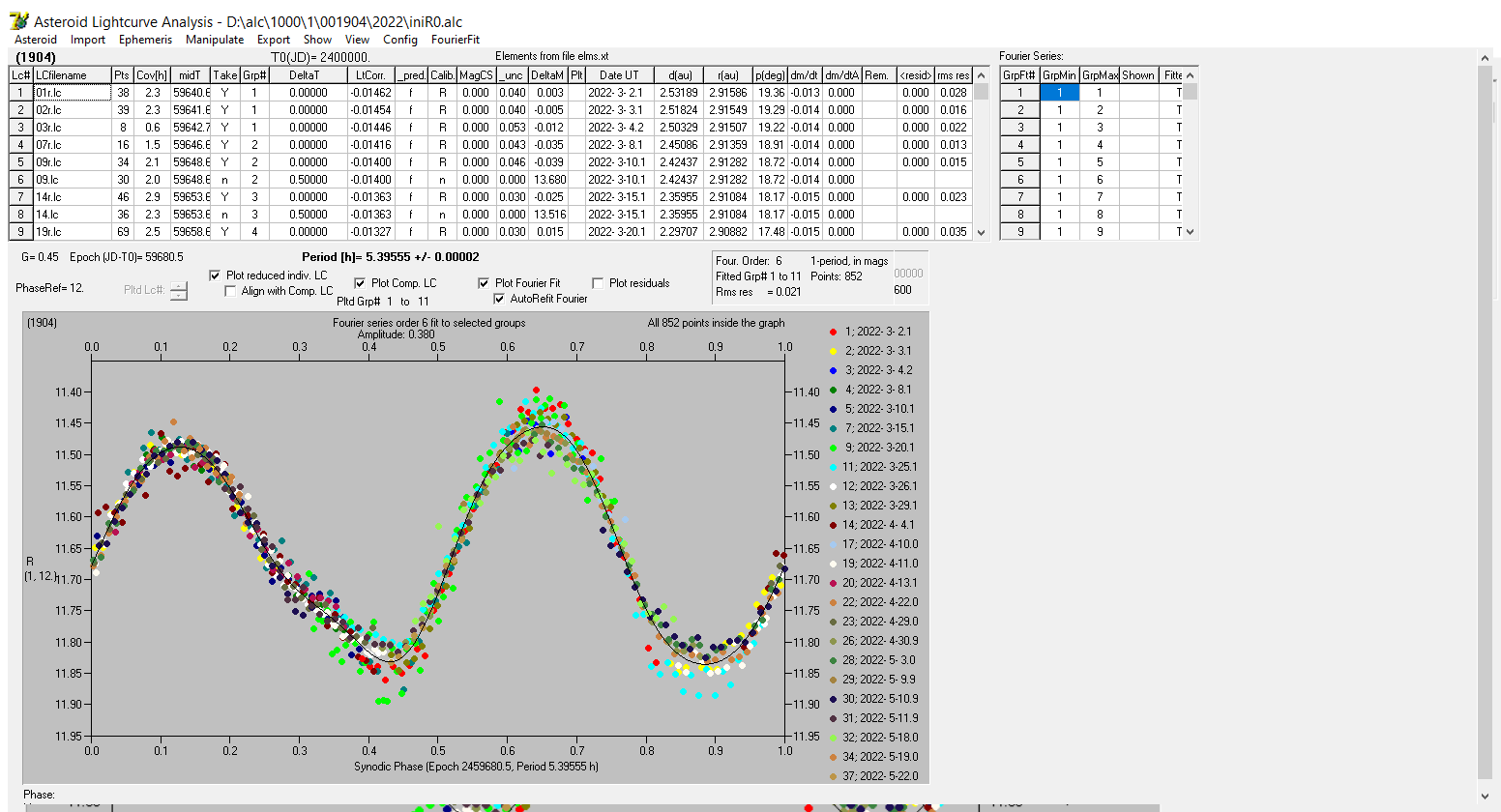Click the Calib. column header
The height and width of the screenshot is (812, 1501).
point(442,75)
